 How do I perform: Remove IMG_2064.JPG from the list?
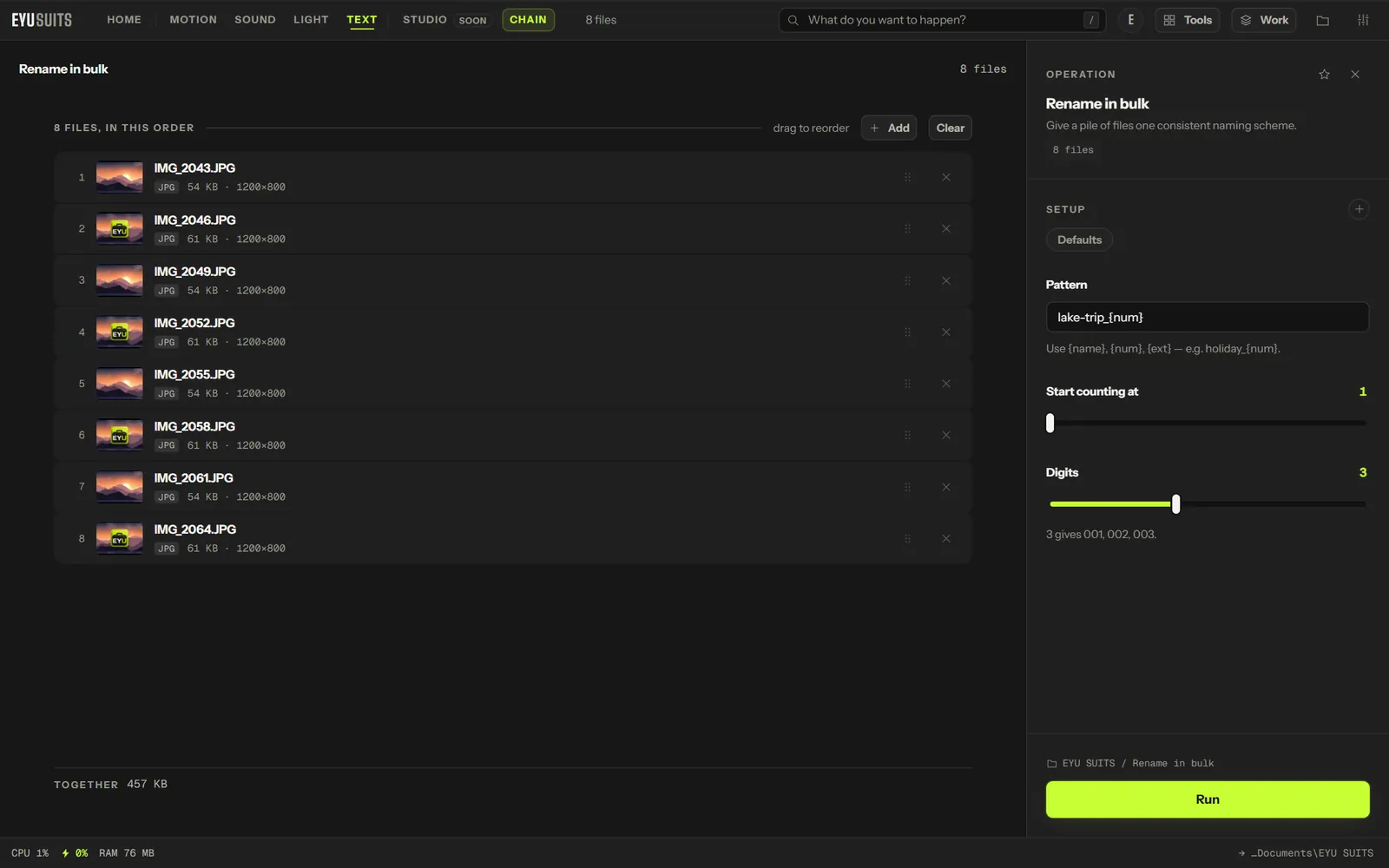[946, 539]
